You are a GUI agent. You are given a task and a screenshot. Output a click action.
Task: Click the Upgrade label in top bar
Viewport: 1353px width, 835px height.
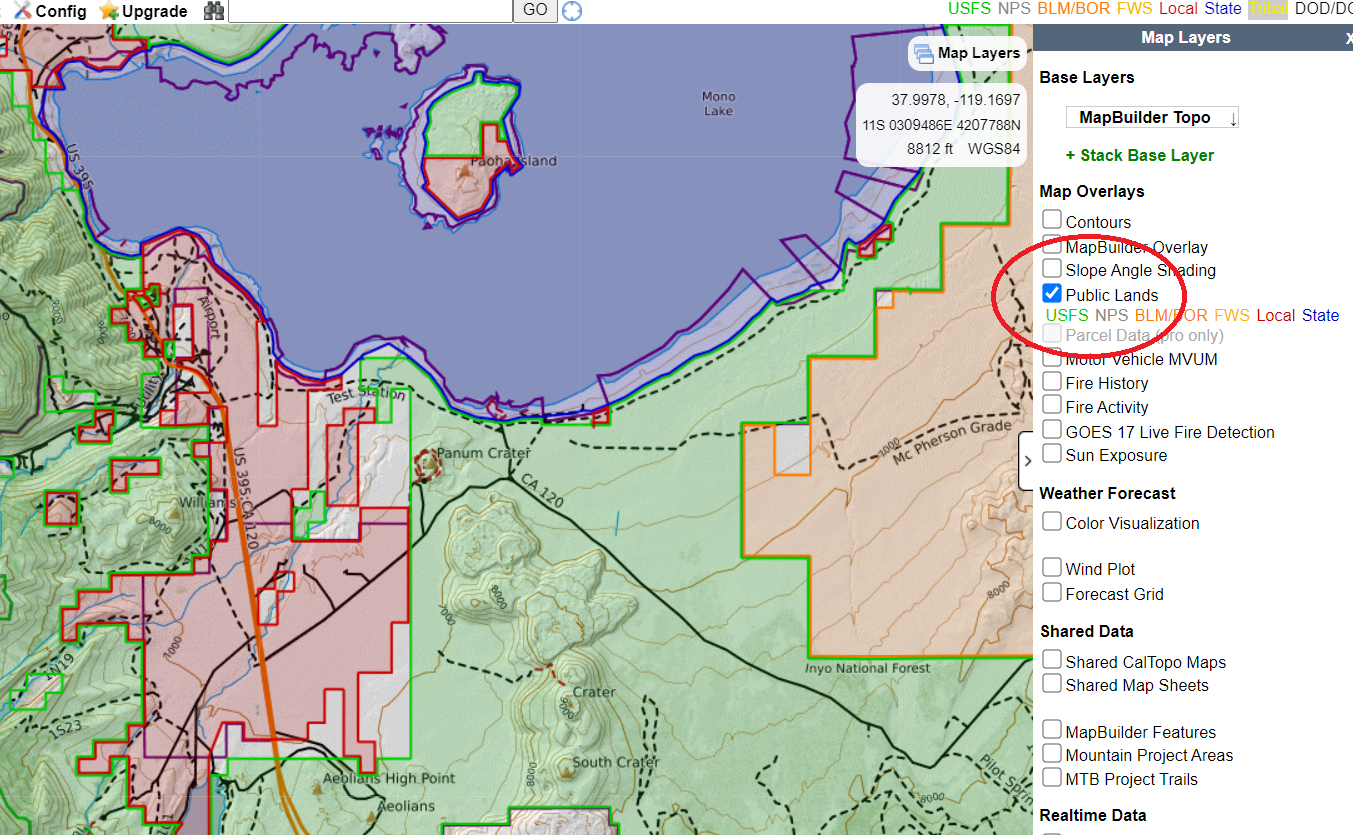(x=155, y=12)
